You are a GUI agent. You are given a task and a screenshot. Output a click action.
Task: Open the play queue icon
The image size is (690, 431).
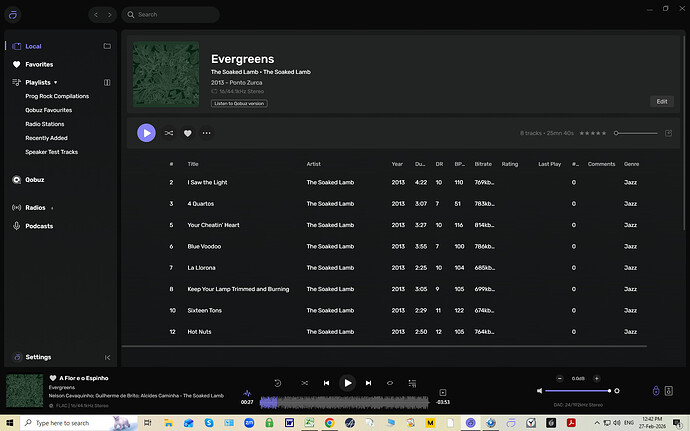pos(412,383)
